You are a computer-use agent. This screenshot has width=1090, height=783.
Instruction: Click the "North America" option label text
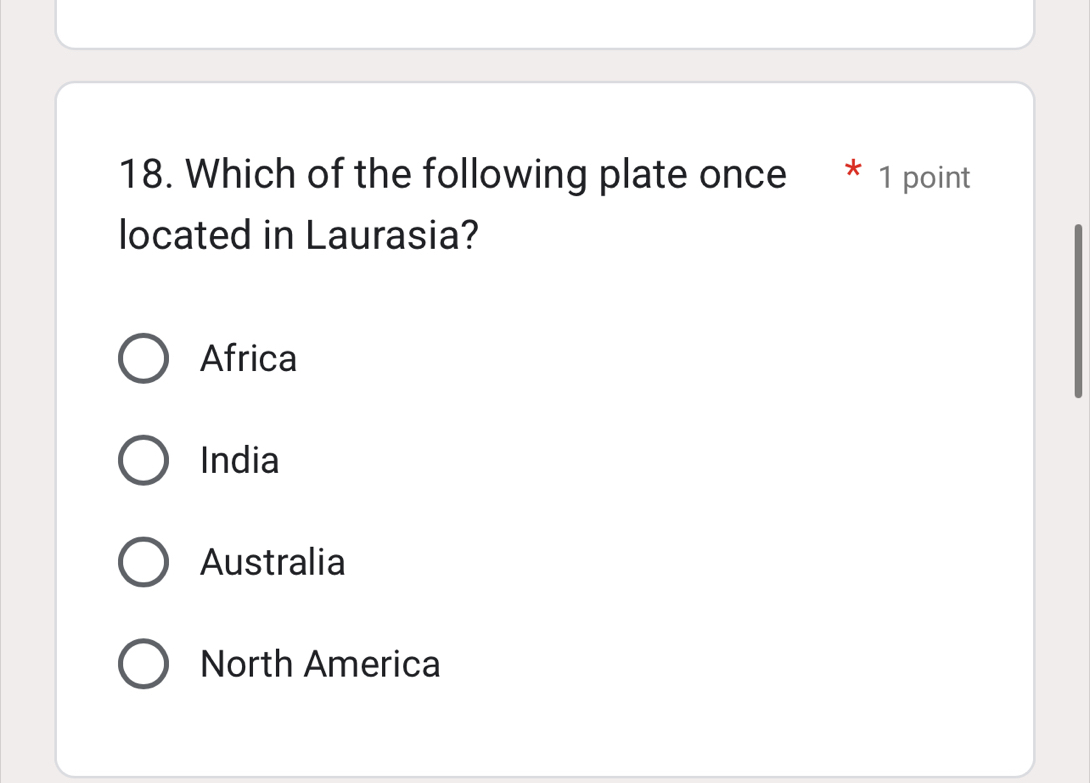coord(320,665)
